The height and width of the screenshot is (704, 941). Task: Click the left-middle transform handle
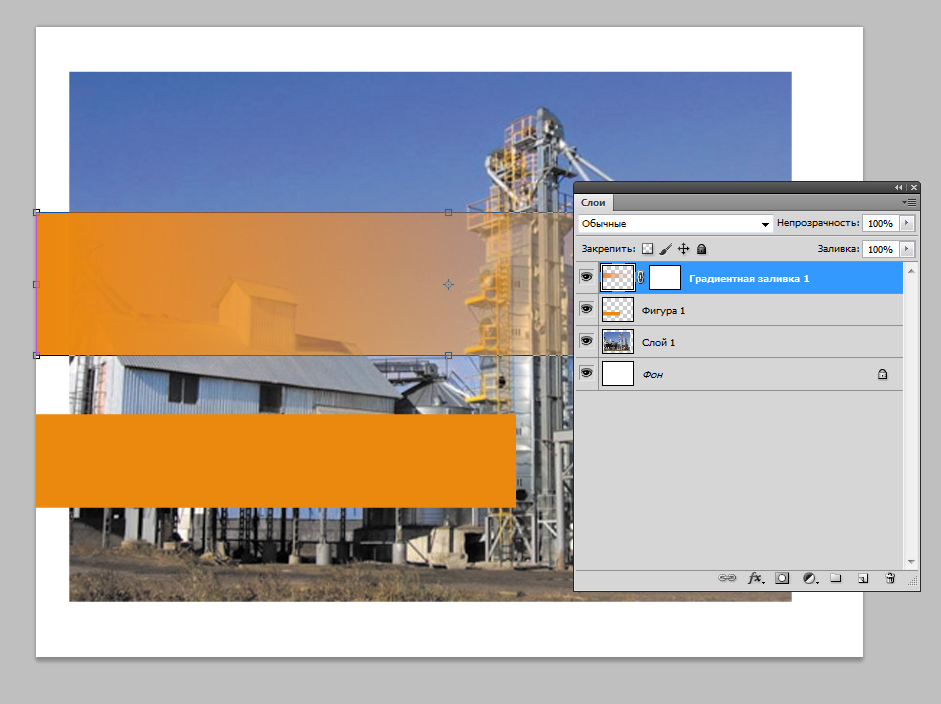37,284
